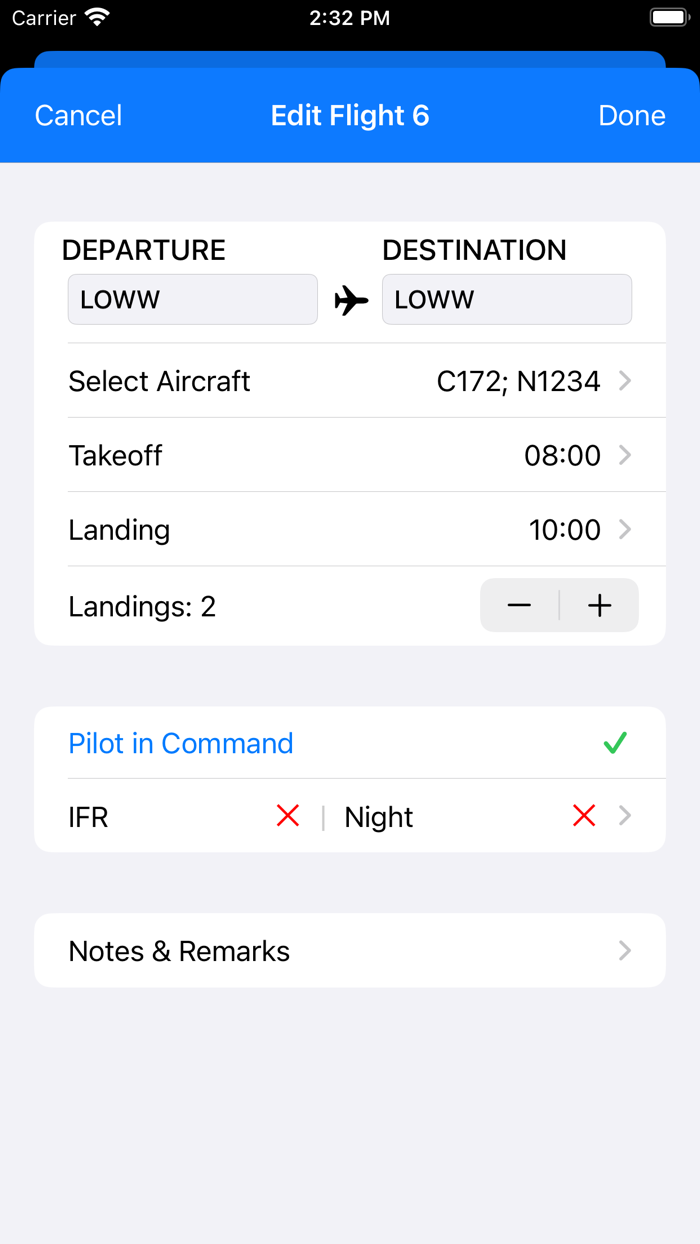Click the LOWW departure input field

[192, 299]
